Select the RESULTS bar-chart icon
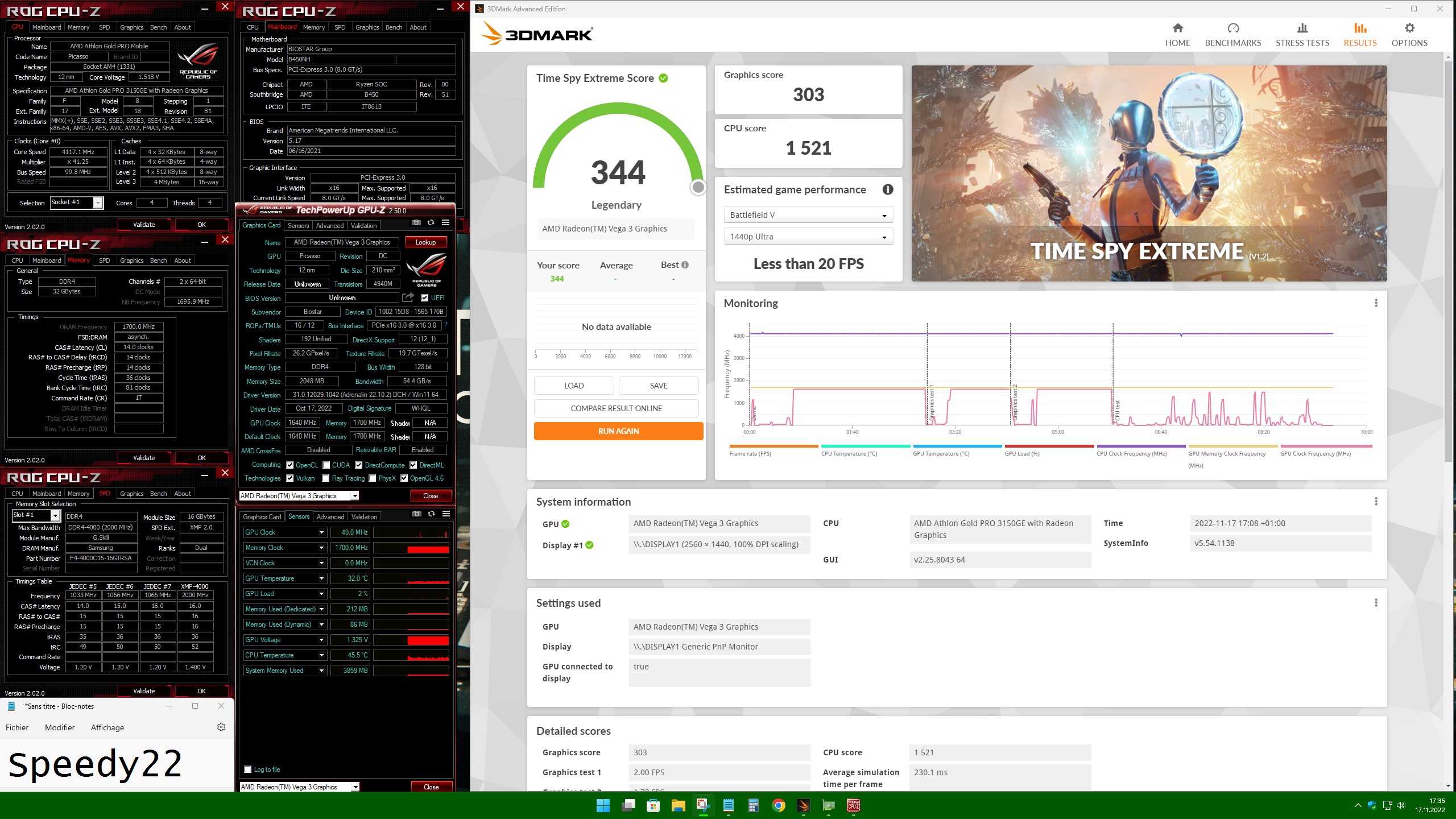This screenshot has width=1456, height=819. click(1360, 28)
